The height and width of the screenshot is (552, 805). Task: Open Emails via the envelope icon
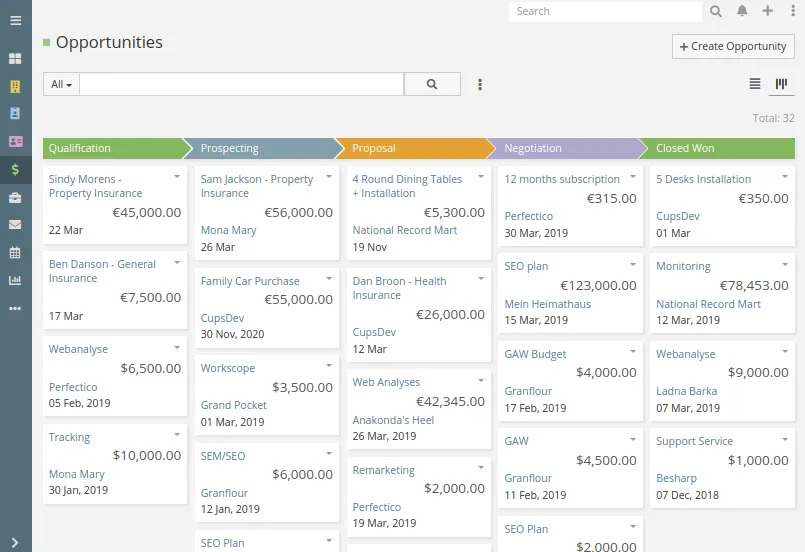coord(15,224)
